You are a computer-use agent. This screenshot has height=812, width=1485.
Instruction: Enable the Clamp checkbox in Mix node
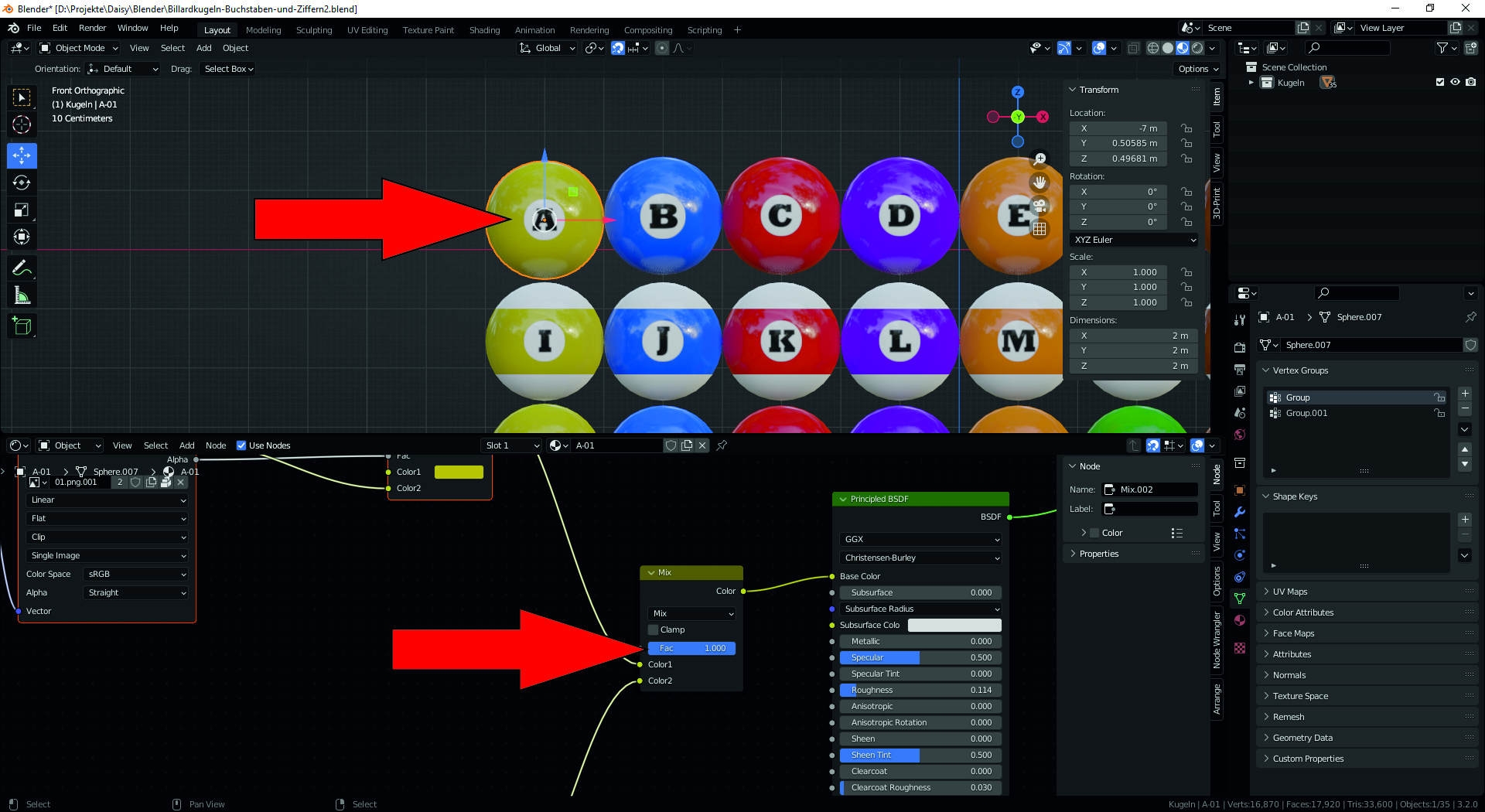(654, 629)
